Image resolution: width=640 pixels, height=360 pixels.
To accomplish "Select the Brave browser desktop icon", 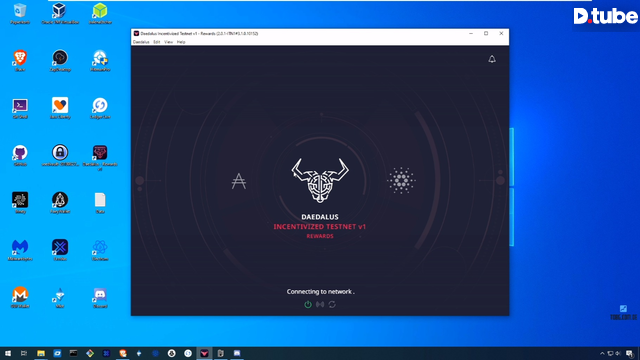I will [20, 61].
